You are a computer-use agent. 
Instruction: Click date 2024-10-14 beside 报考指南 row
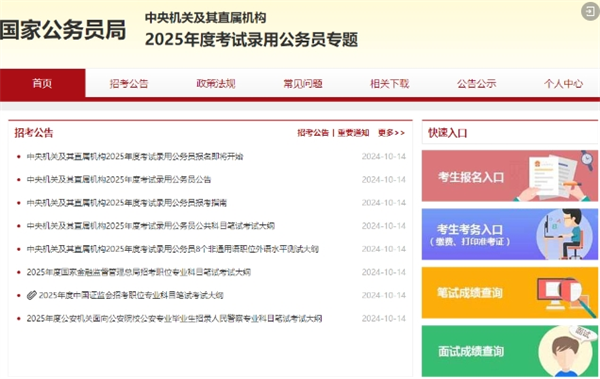[384, 203]
